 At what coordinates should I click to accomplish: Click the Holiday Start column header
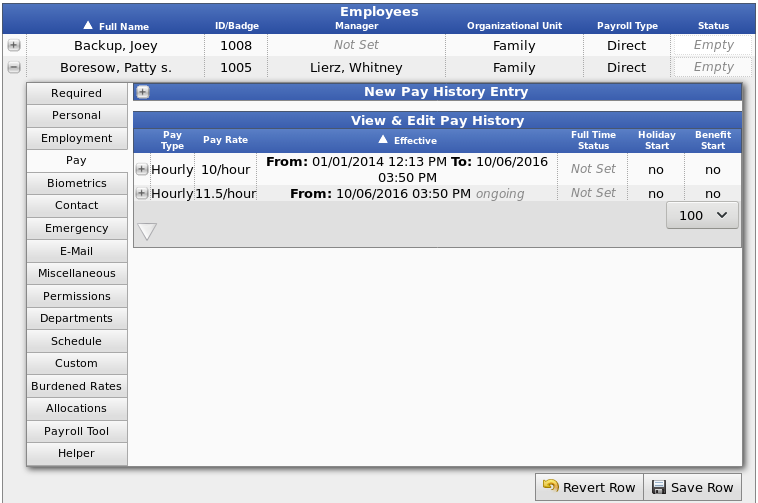point(656,140)
